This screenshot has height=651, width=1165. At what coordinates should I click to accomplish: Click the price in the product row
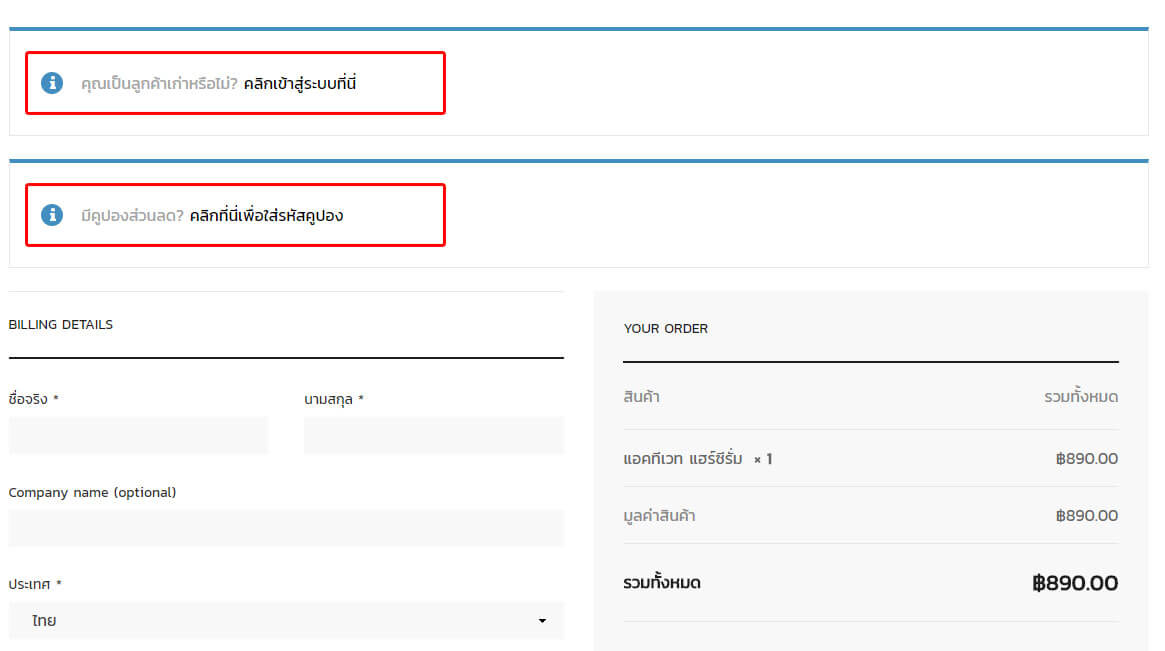(1087, 459)
